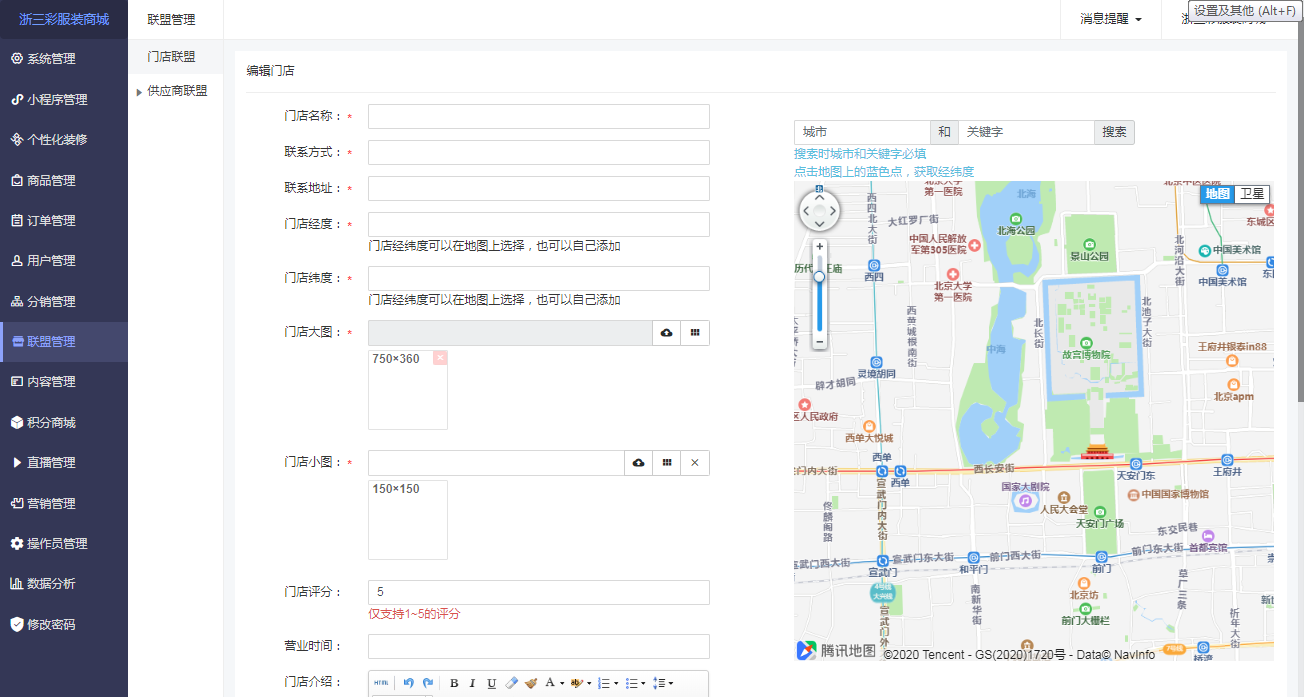Focus the 联系方式 input field
Viewport: 1304px width, 697px height.
coord(538,152)
